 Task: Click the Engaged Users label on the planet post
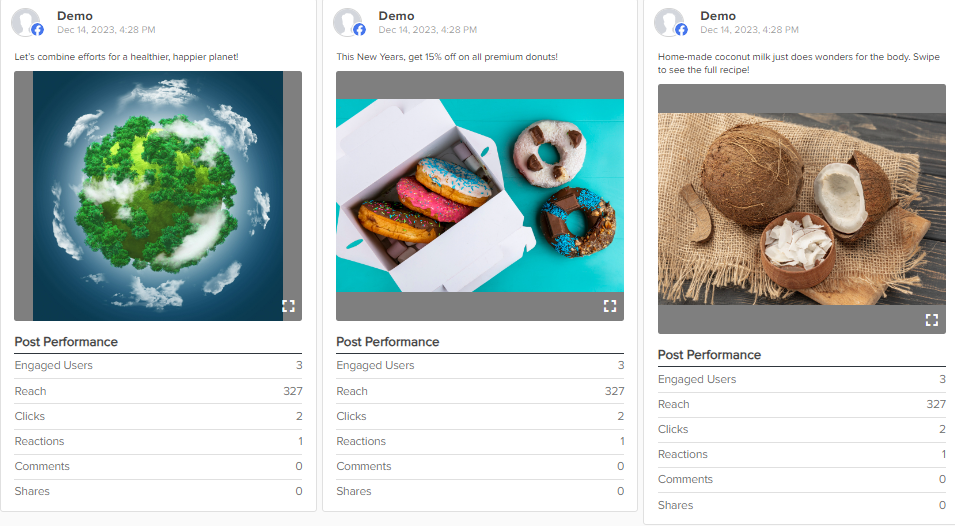coord(54,365)
